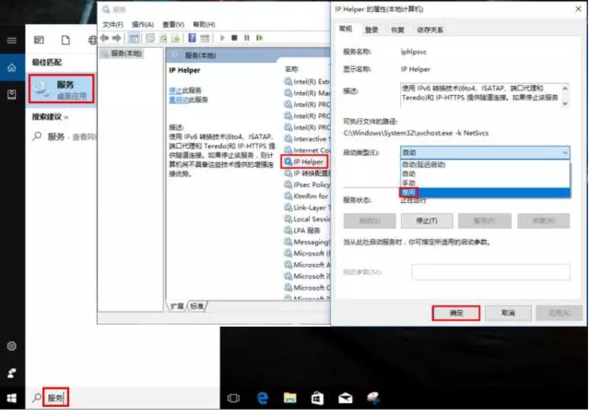600x417 pixels.
Task: Switch to the 恢复 tab
Action: [398, 30]
